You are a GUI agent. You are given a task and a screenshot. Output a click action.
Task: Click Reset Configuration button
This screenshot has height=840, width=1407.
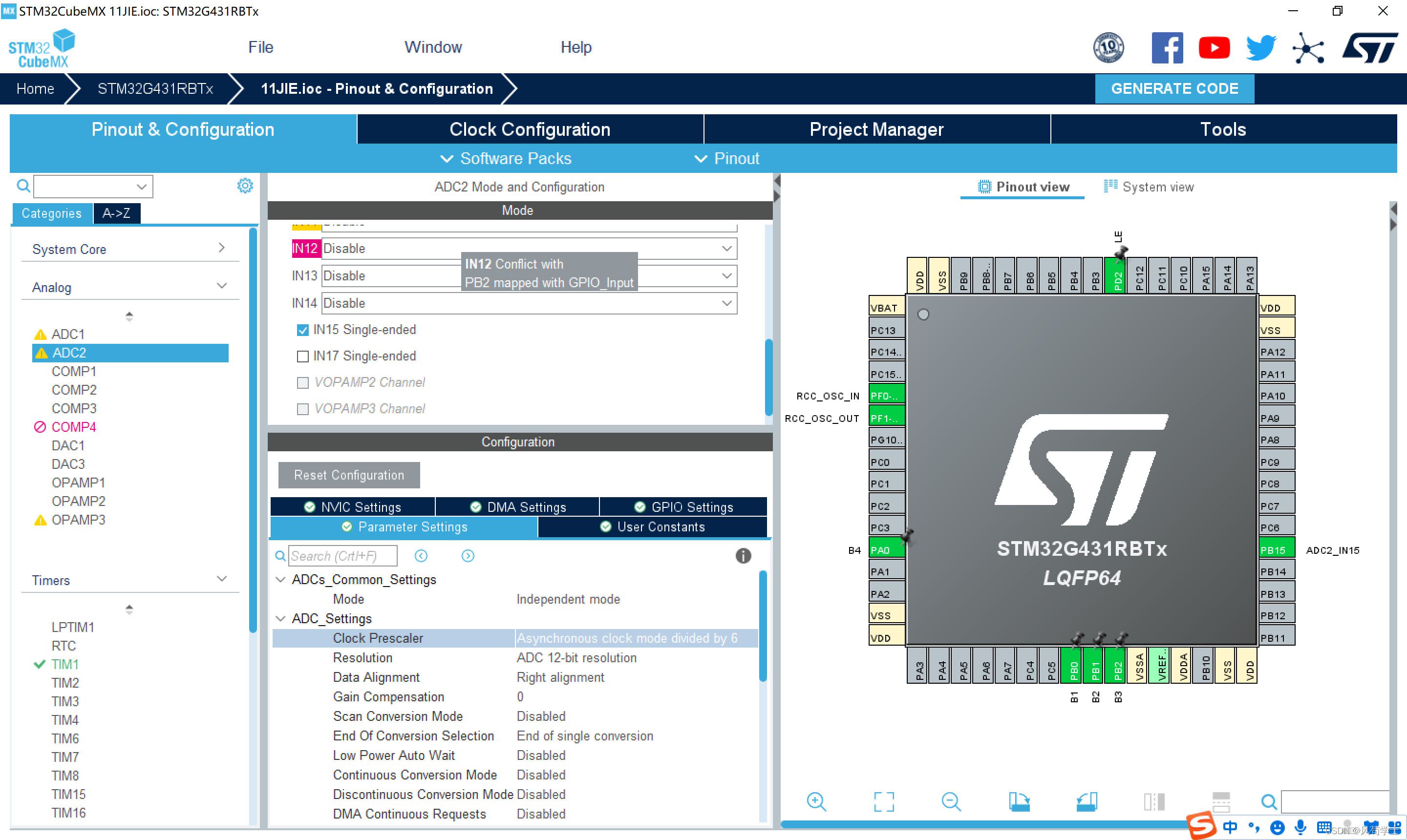click(x=349, y=475)
